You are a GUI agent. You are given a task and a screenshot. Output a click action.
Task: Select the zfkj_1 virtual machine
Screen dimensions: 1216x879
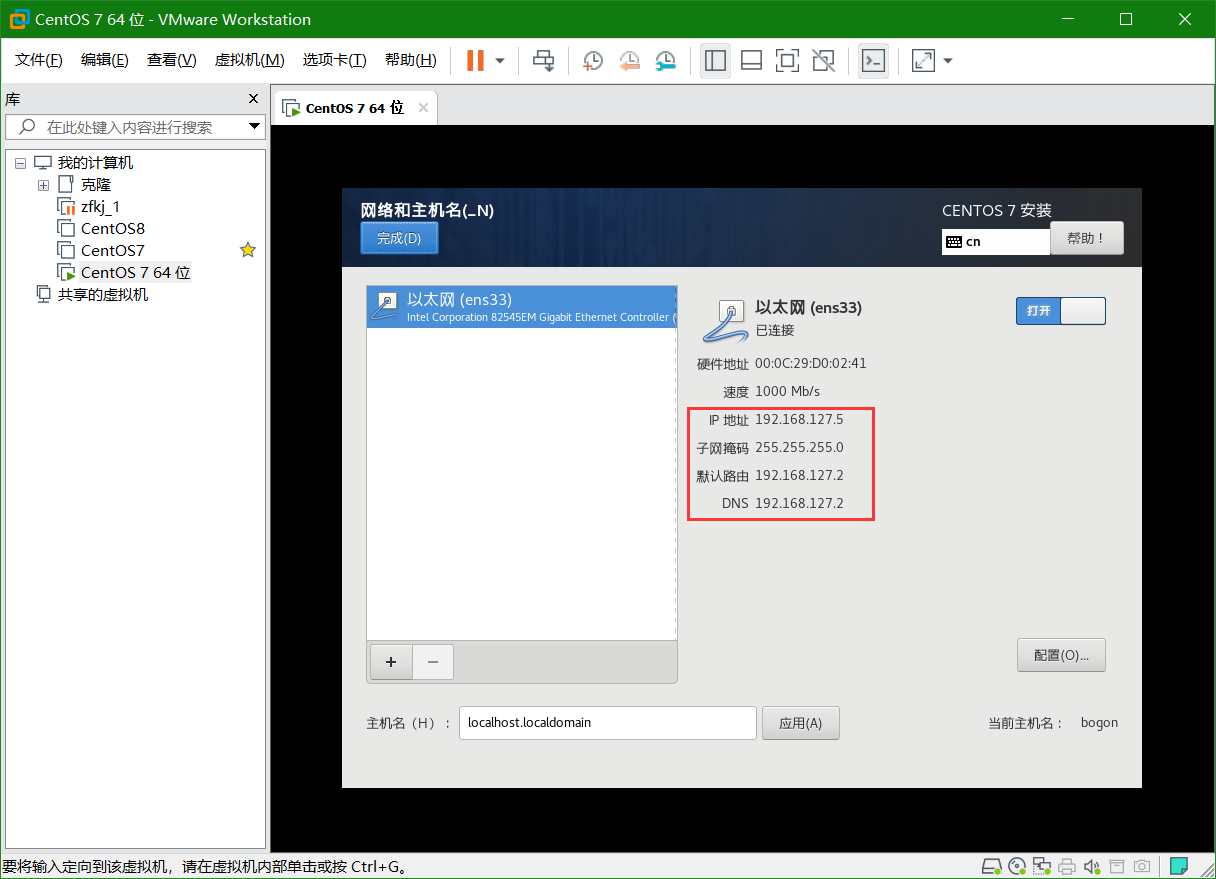100,207
